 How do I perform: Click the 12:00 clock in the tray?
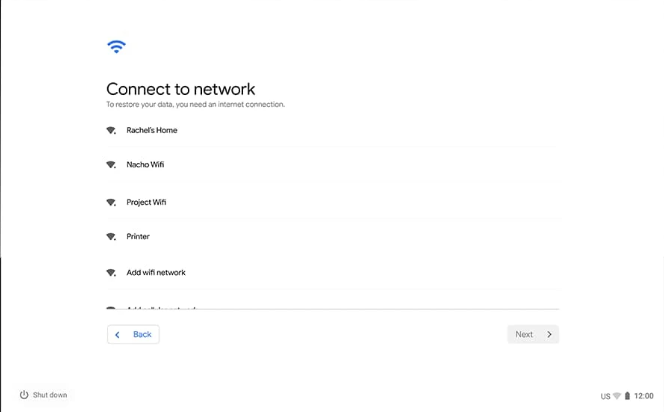[644, 396]
